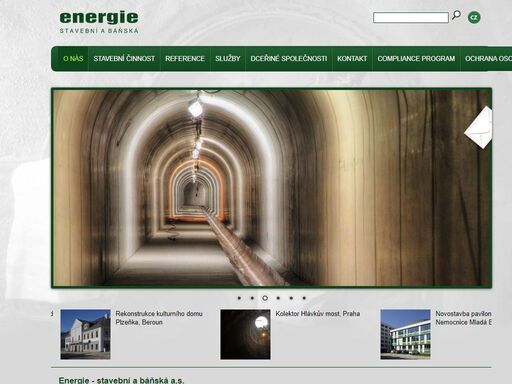The width and height of the screenshot is (512, 384).
Task: Click the Energie - stavební a báňská a.s. heading
Action: coord(121,380)
